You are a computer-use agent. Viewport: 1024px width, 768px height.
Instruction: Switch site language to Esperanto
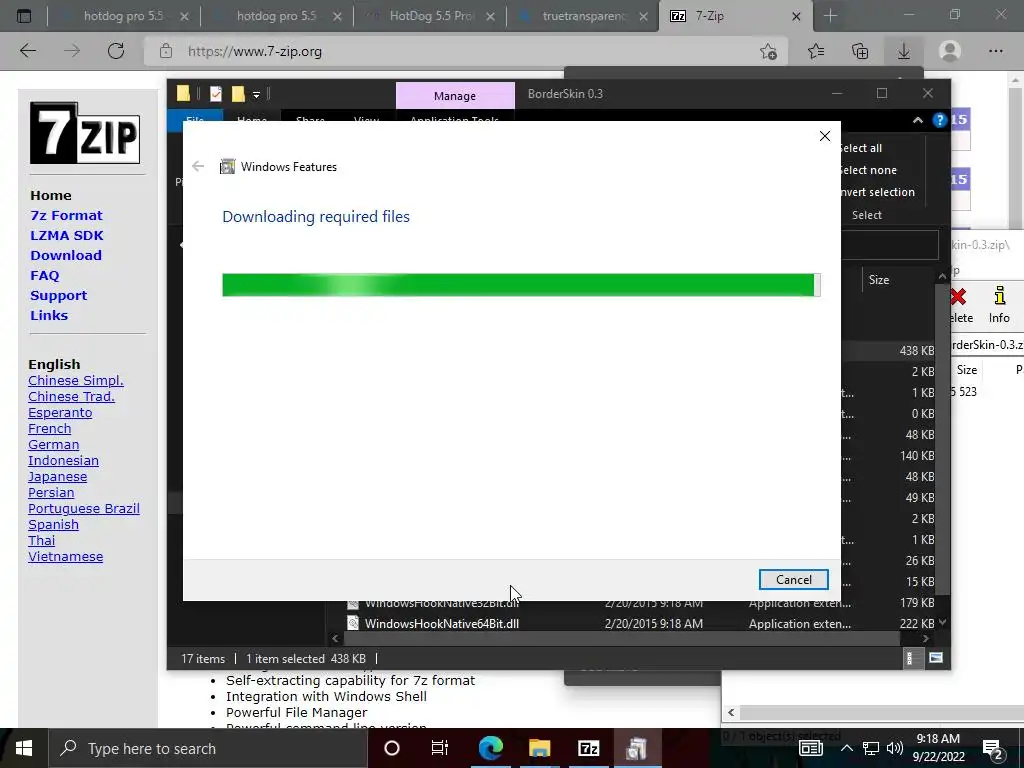tap(60, 413)
